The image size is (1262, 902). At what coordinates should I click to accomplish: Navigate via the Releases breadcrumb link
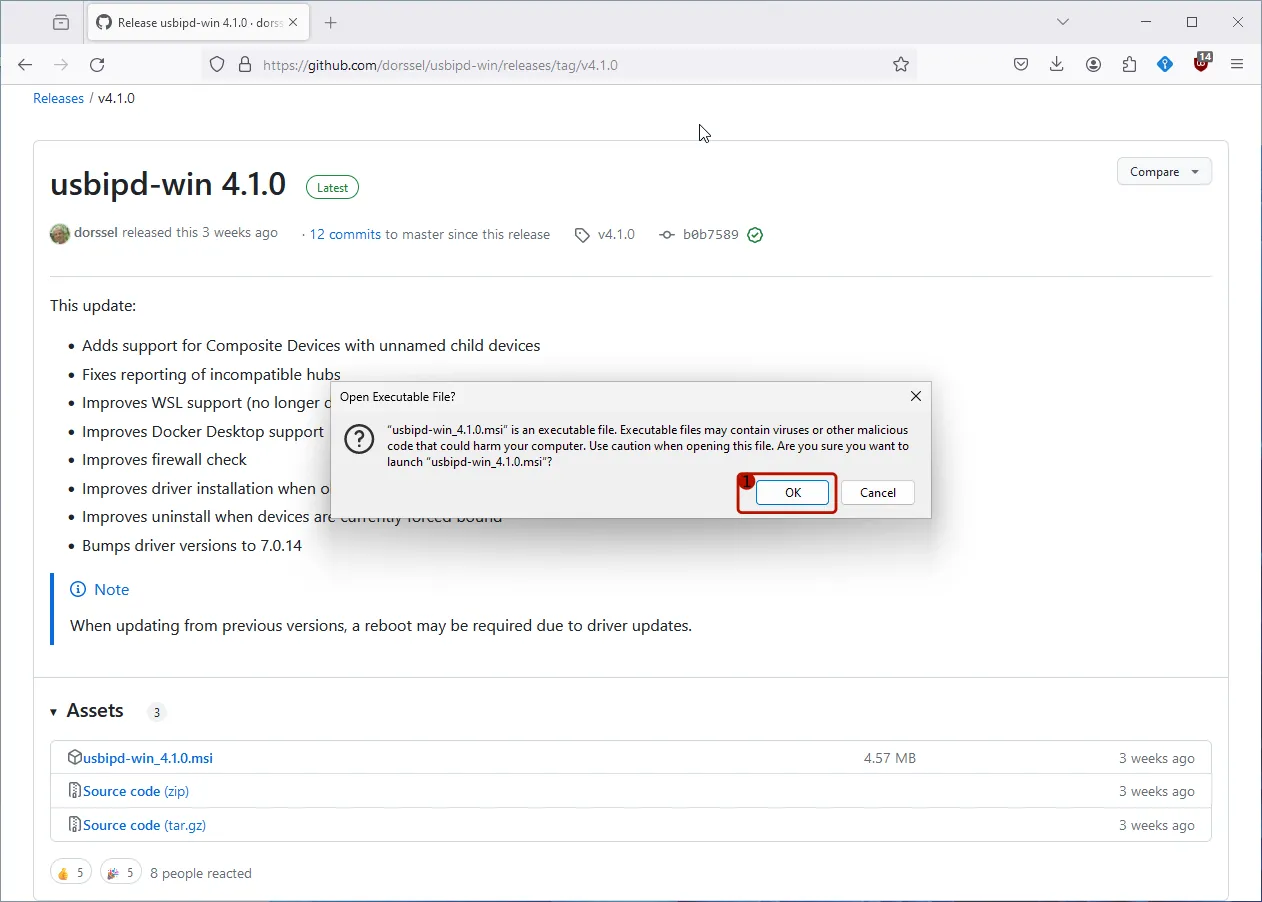(58, 97)
